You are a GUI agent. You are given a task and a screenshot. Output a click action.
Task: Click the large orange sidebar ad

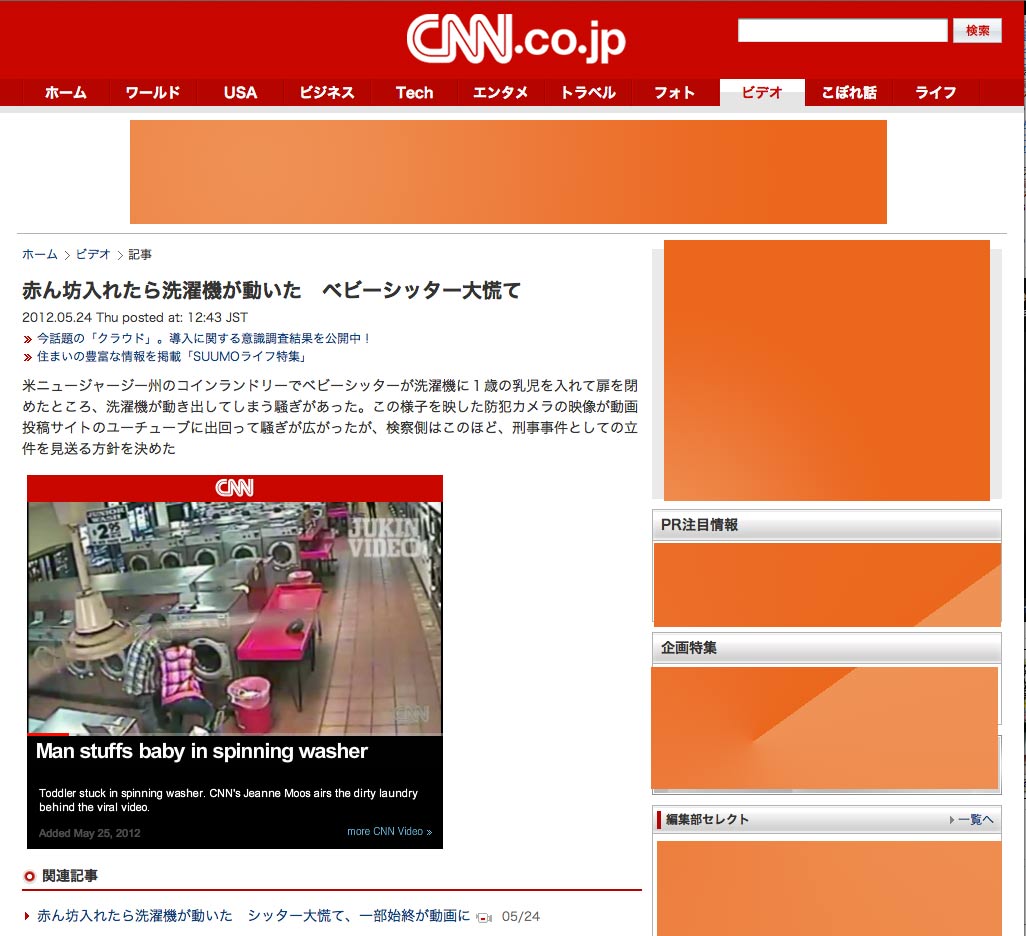click(x=826, y=370)
